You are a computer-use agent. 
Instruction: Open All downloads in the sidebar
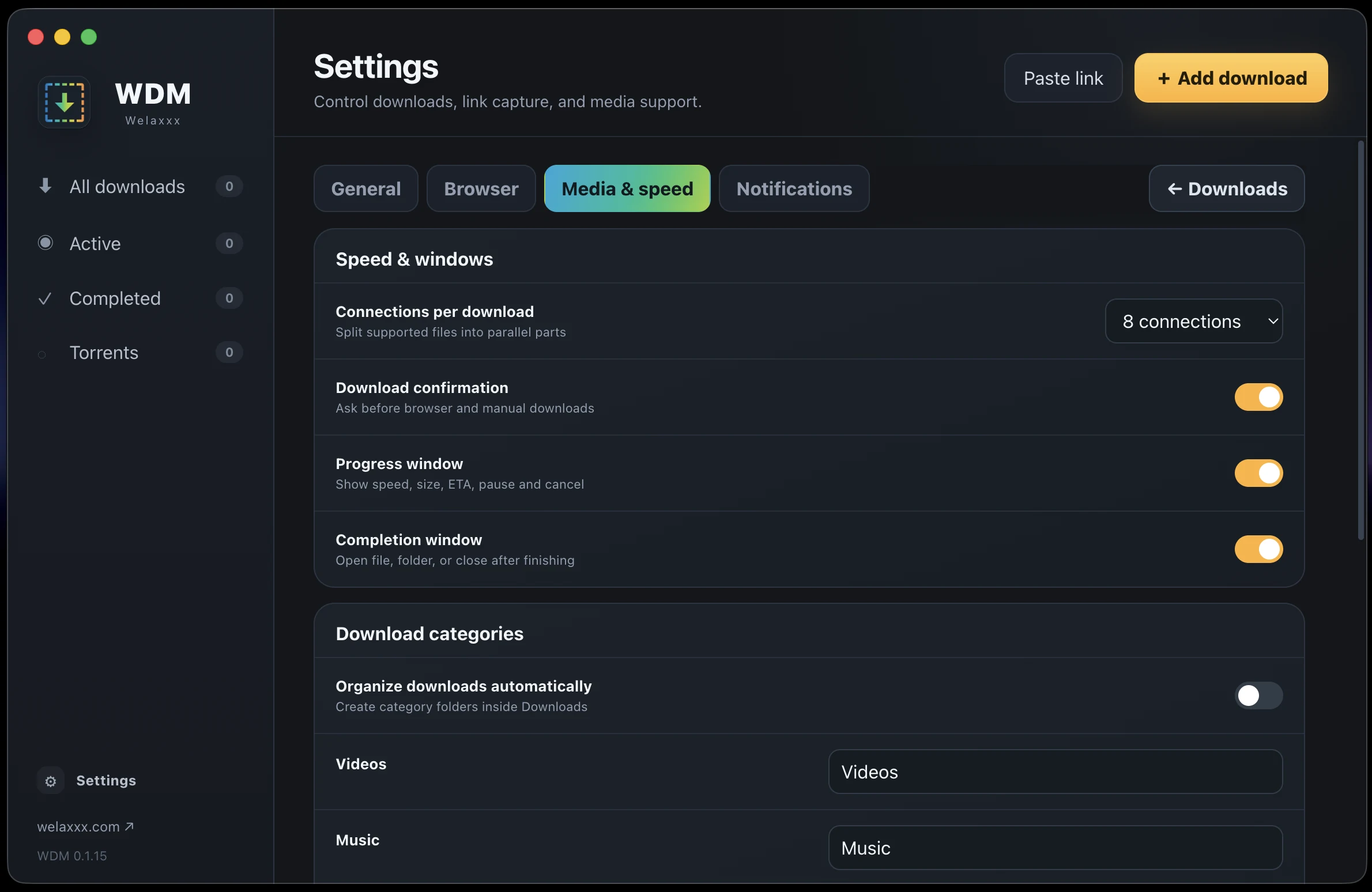tap(140, 186)
